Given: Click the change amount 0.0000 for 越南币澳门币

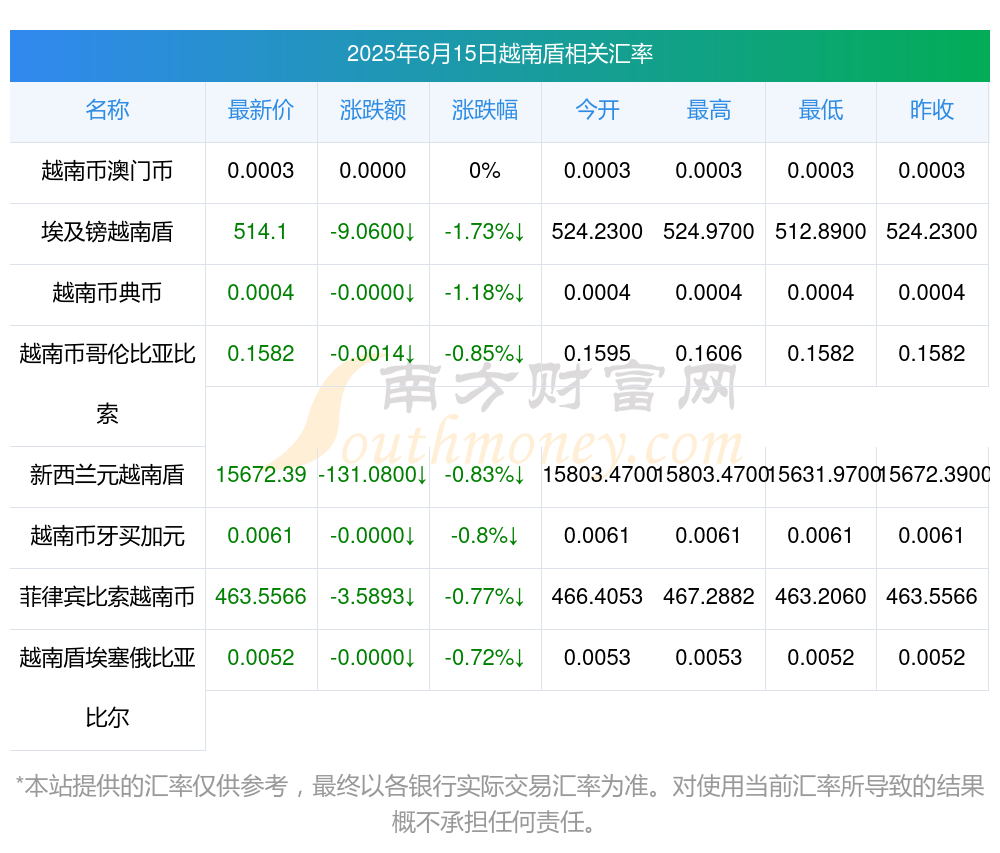Looking at the screenshot, I should tap(373, 170).
